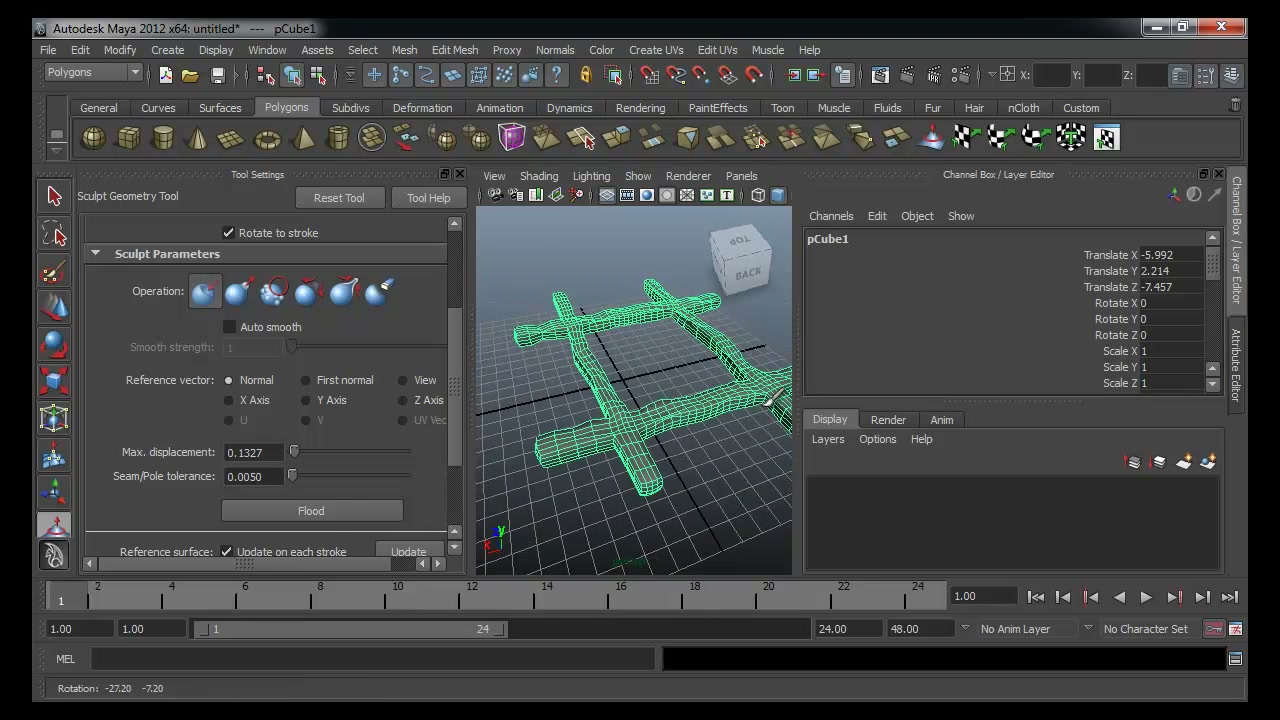The width and height of the screenshot is (1280, 720).
Task: Create a Polygon Cube from the shelf
Action: coord(128,138)
